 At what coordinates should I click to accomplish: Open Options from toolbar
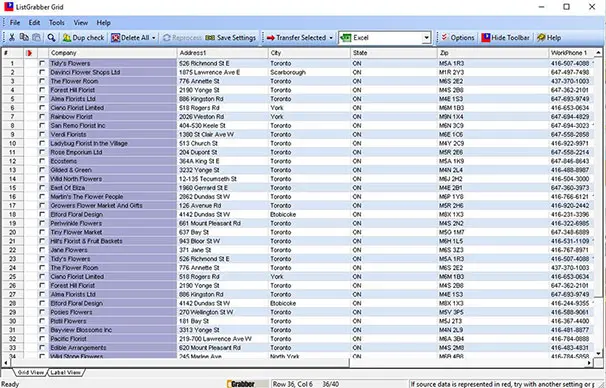(x=458, y=37)
